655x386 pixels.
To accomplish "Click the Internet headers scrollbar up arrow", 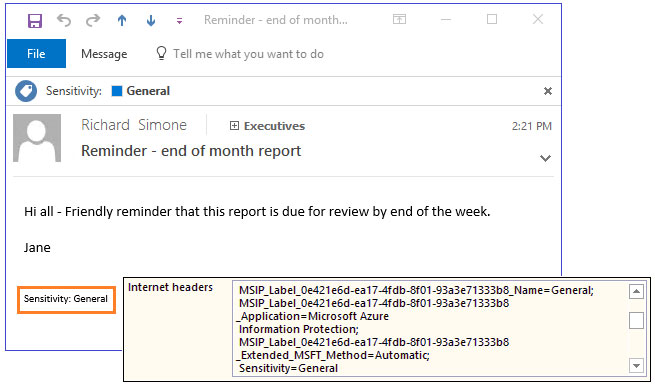I will click(636, 291).
